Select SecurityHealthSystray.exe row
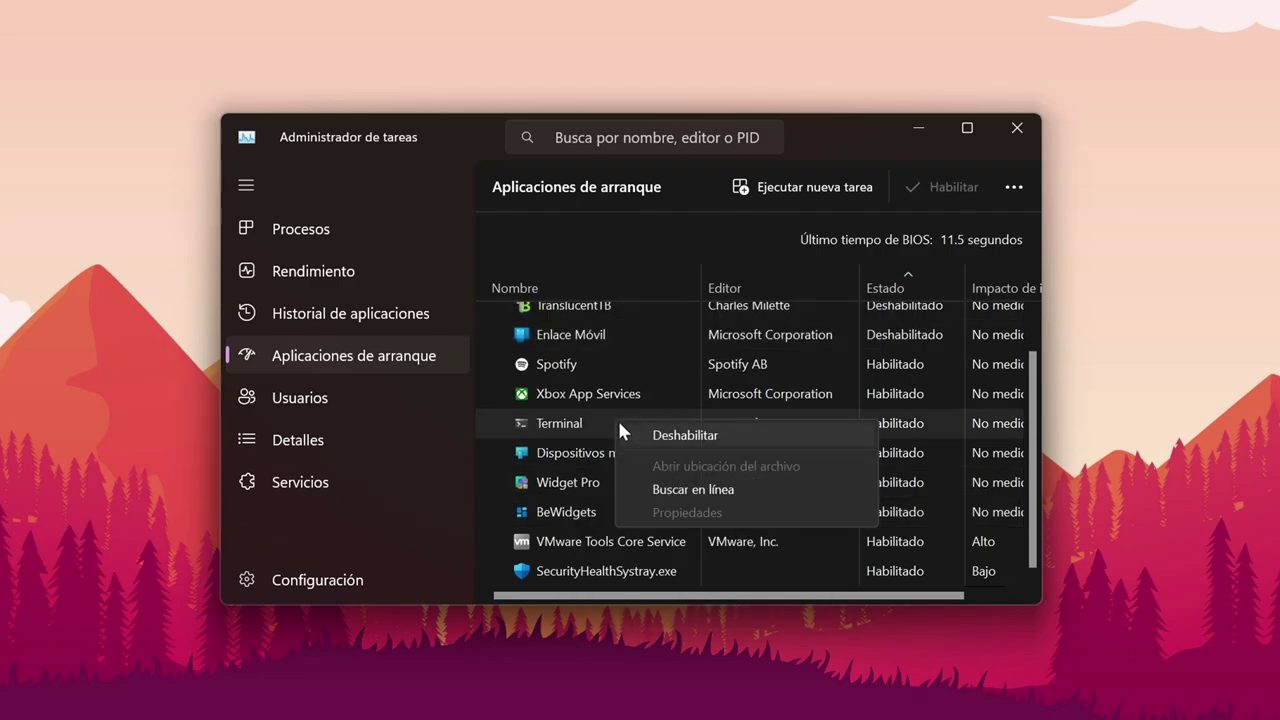1280x720 pixels. click(x=757, y=571)
